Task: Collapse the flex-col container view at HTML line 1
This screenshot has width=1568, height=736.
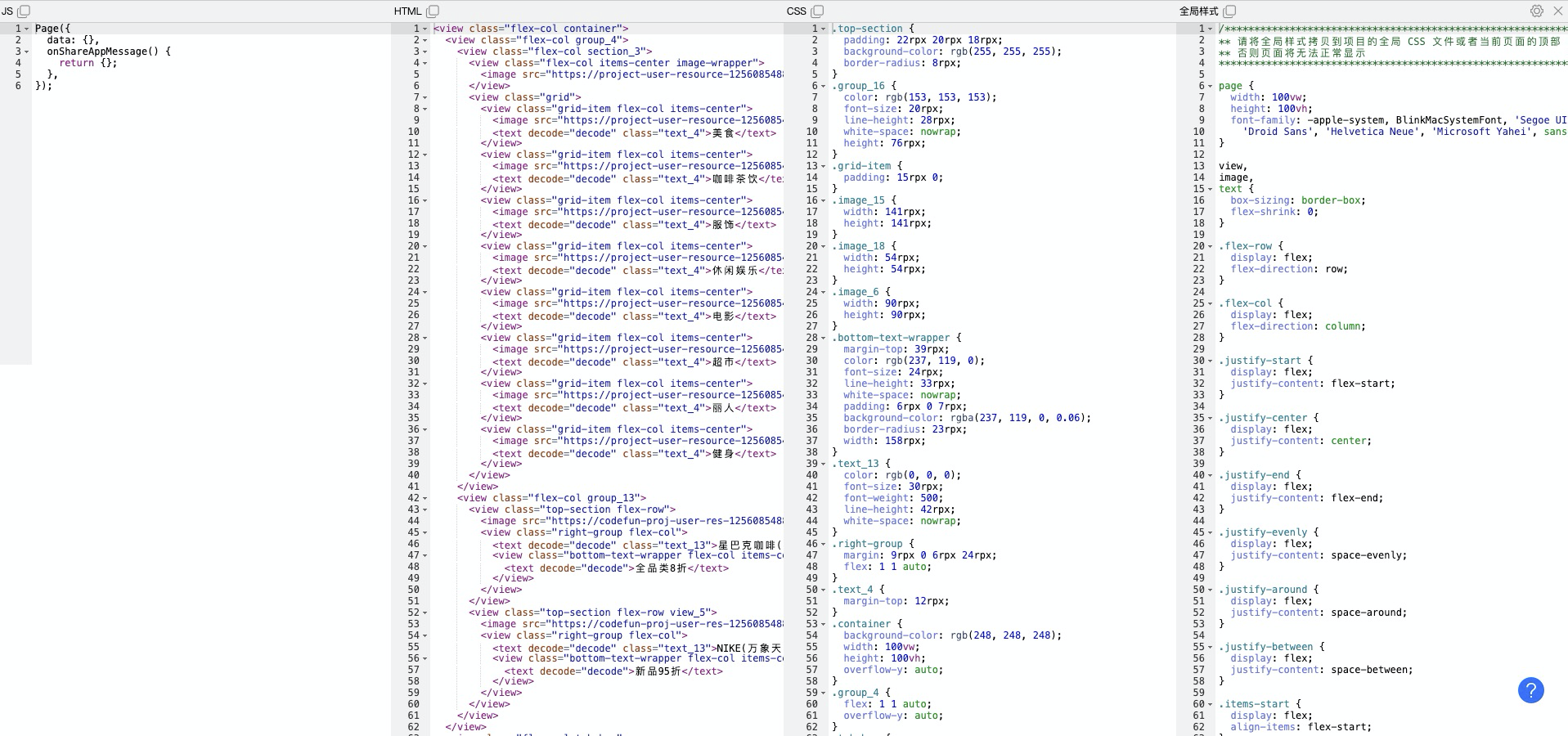Action: point(425,29)
